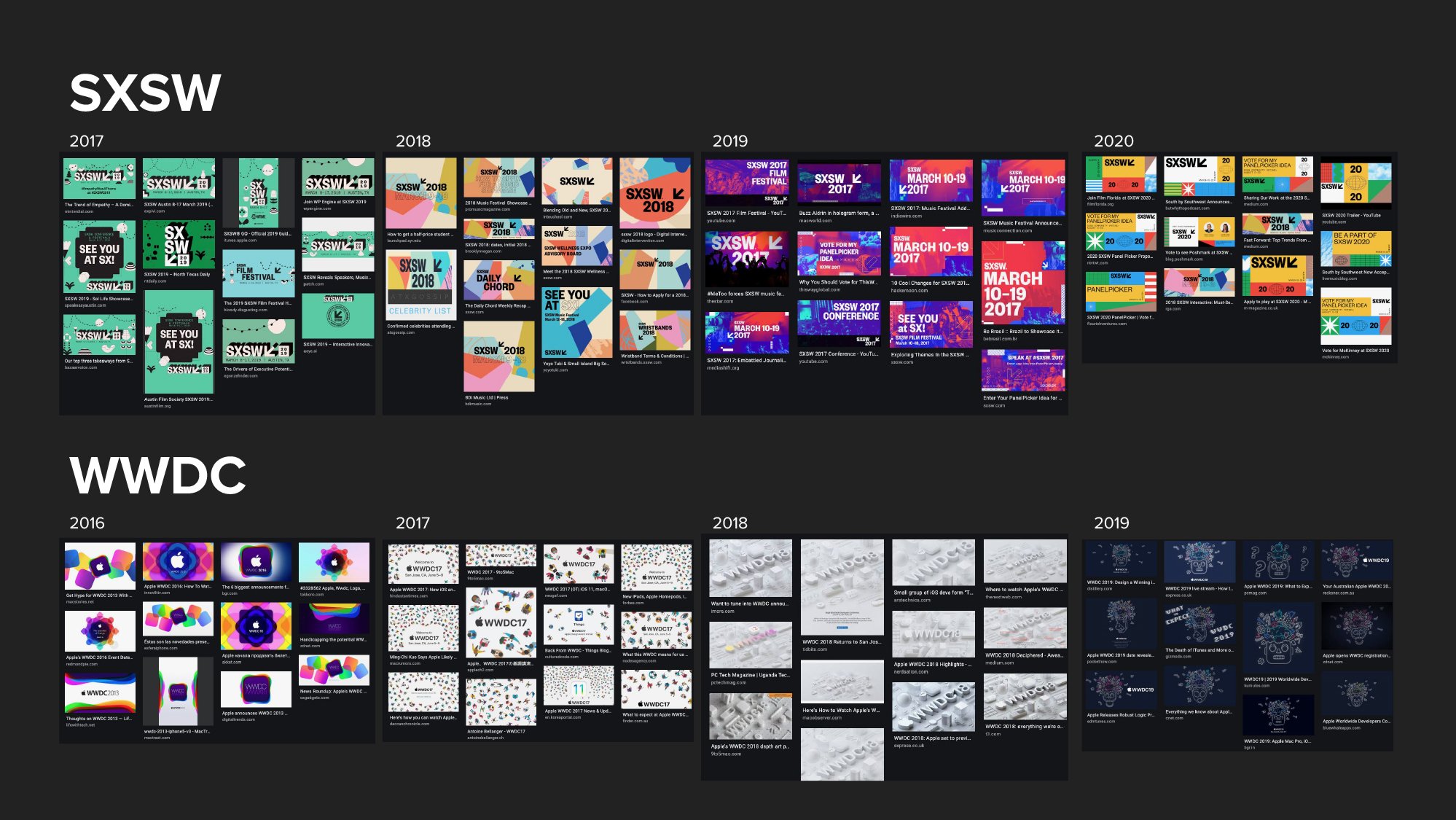Select the 'News Roundup: Apple's WWDC' thumbnail

click(334, 670)
